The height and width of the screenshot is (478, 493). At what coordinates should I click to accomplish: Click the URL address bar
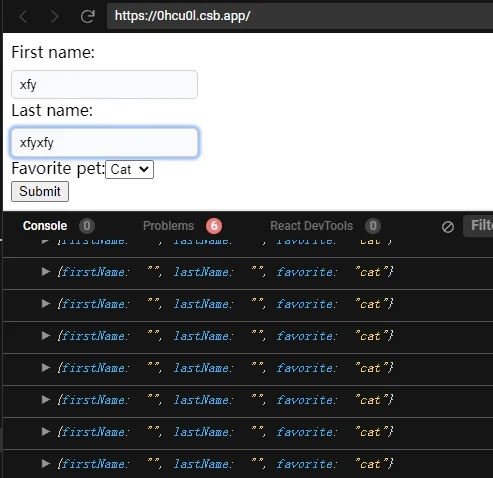coord(300,16)
